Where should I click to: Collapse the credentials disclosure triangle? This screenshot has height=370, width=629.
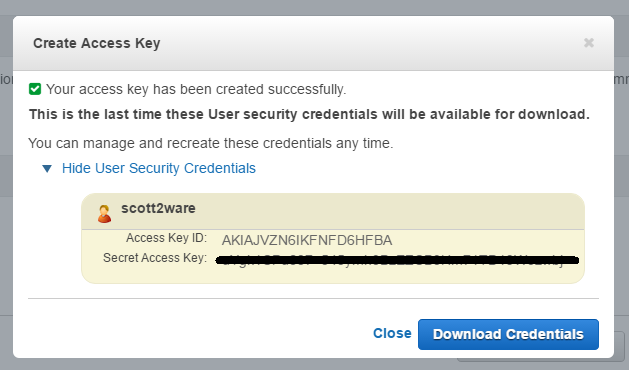click(47, 169)
